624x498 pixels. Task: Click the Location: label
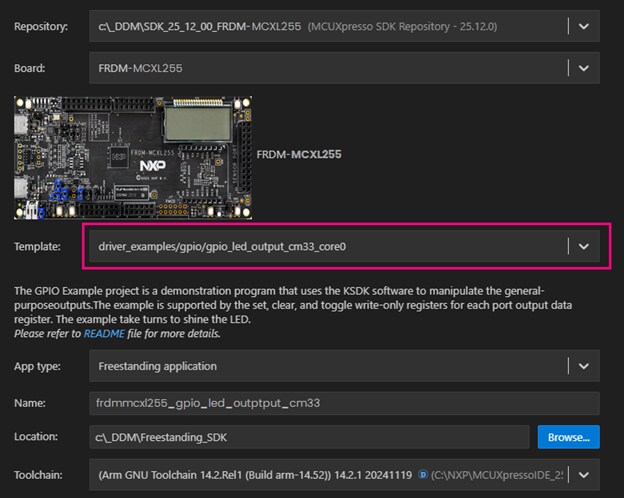click(36, 437)
